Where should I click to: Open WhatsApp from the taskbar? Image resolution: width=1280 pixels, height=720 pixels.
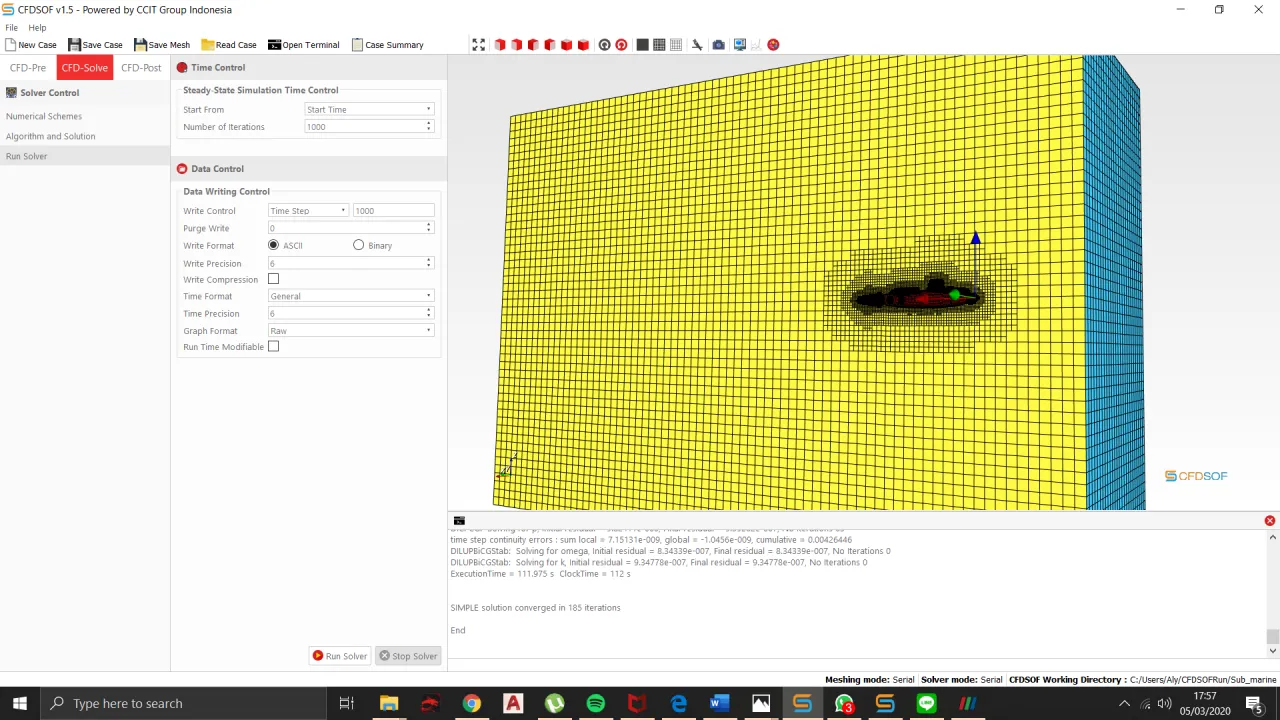coord(845,704)
